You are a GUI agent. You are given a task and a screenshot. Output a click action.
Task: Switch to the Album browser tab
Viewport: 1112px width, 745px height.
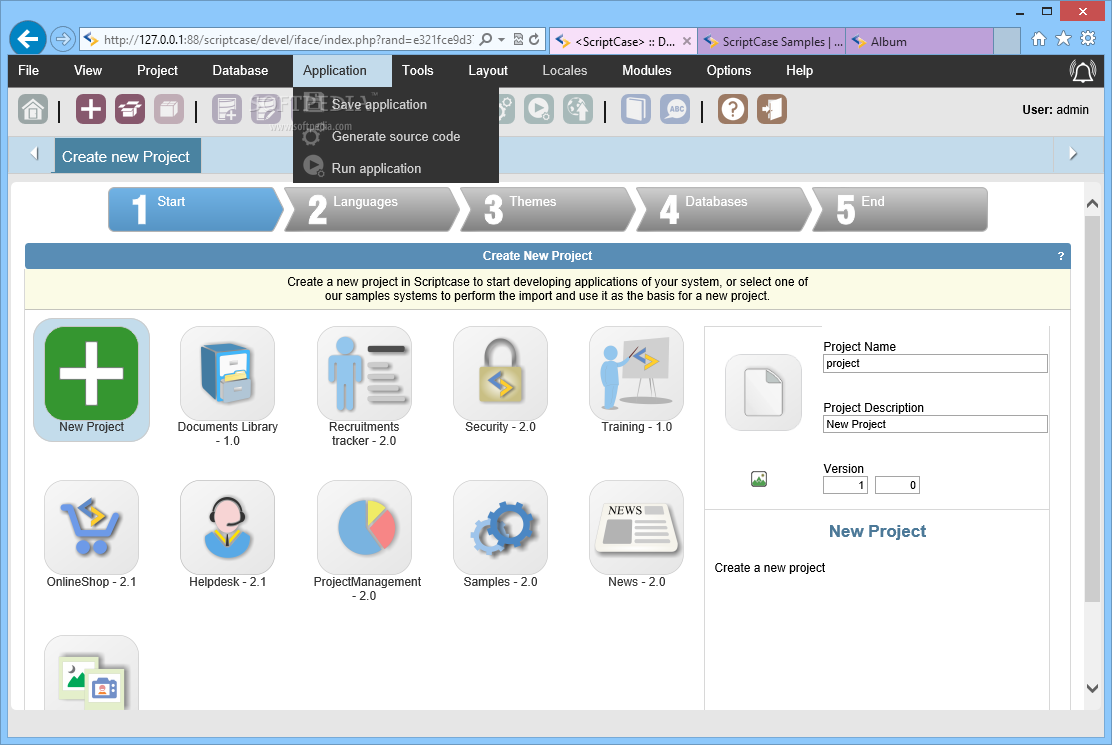(x=921, y=42)
